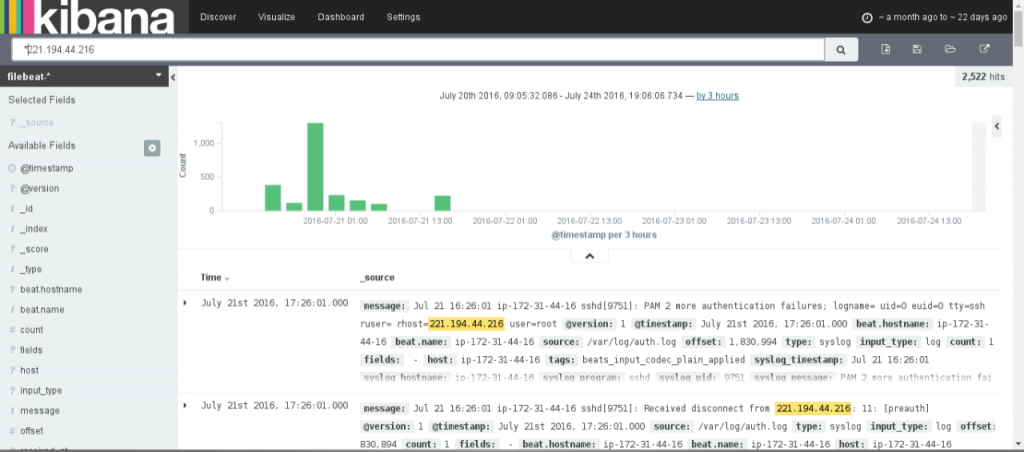Open the Visualize tab
Image resolution: width=1024 pixels, height=452 pixels.
tap(276, 17)
